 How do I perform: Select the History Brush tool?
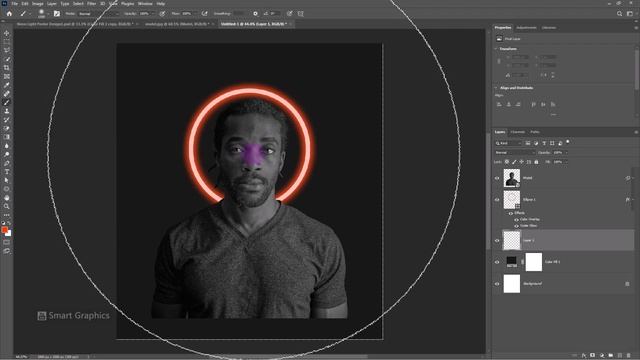[7, 120]
